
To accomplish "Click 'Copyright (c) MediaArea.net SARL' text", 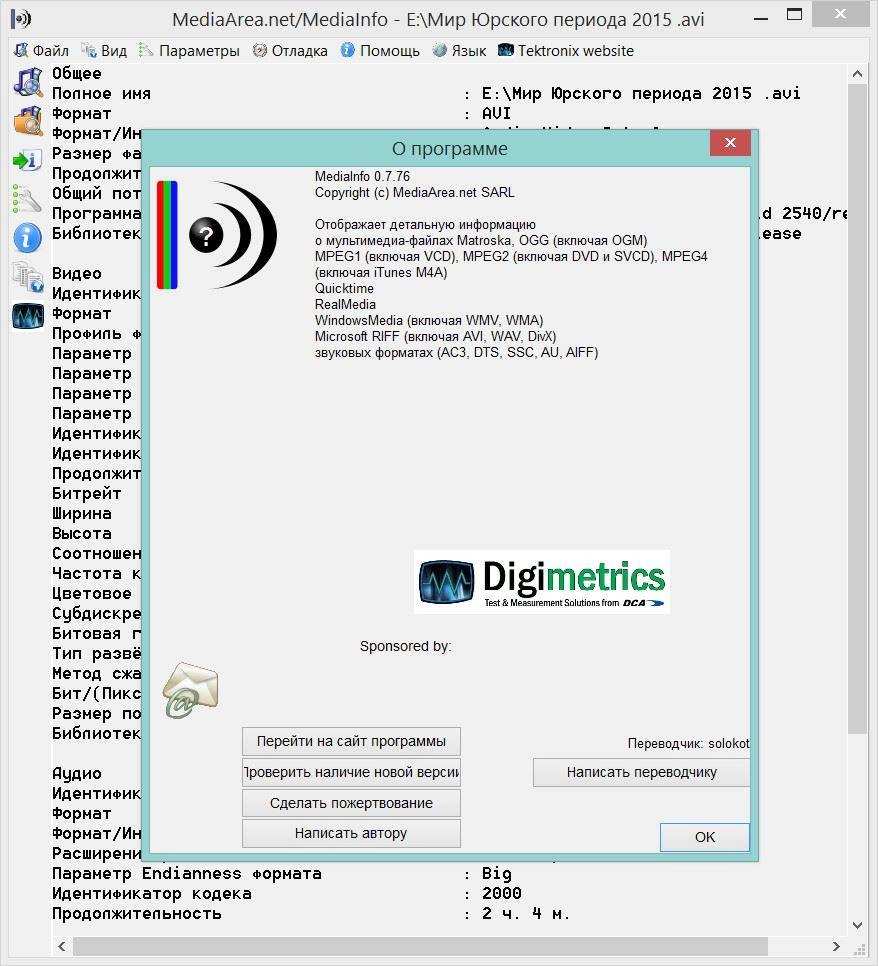I will pos(415,192).
